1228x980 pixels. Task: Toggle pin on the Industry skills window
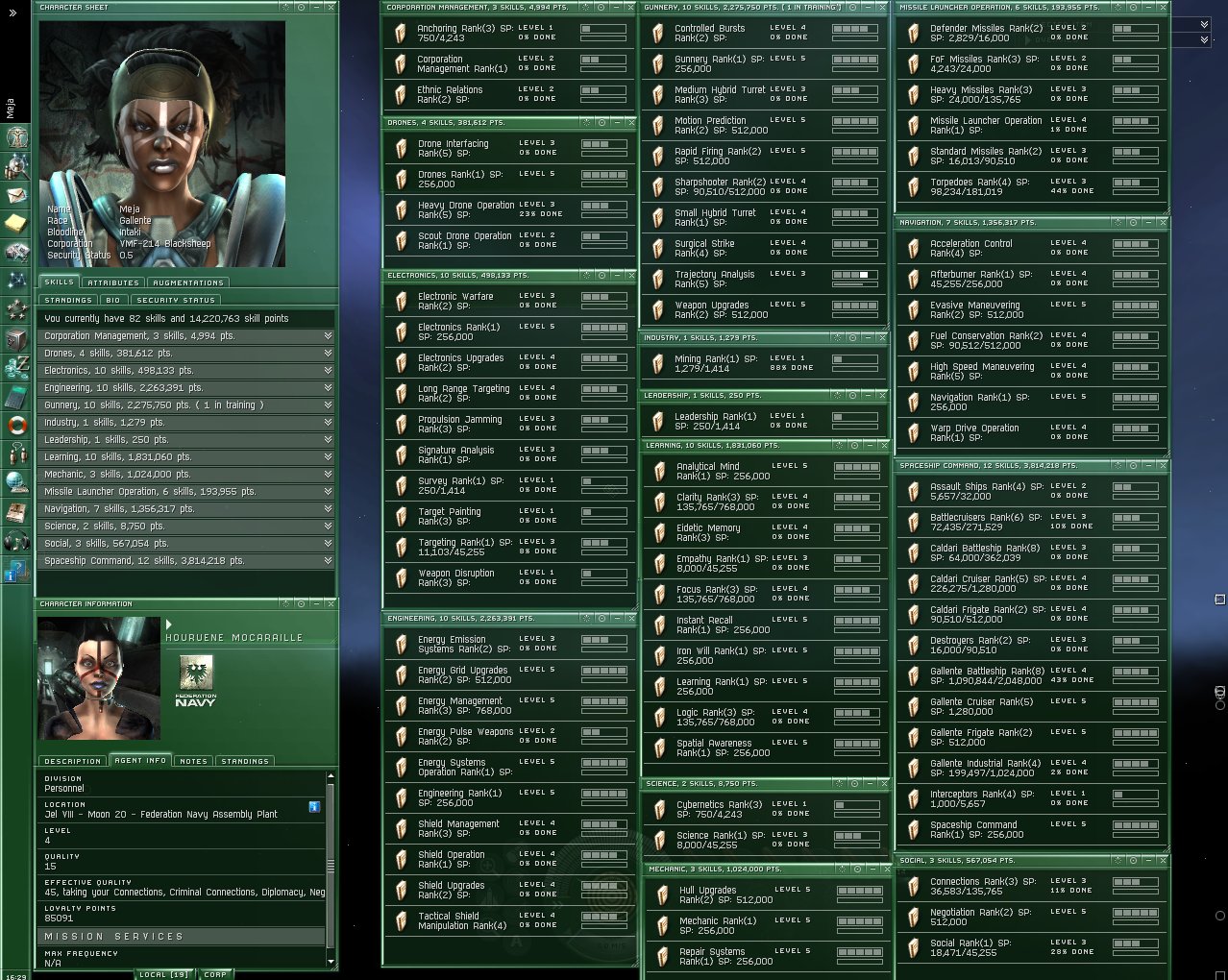[x=854, y=337]
